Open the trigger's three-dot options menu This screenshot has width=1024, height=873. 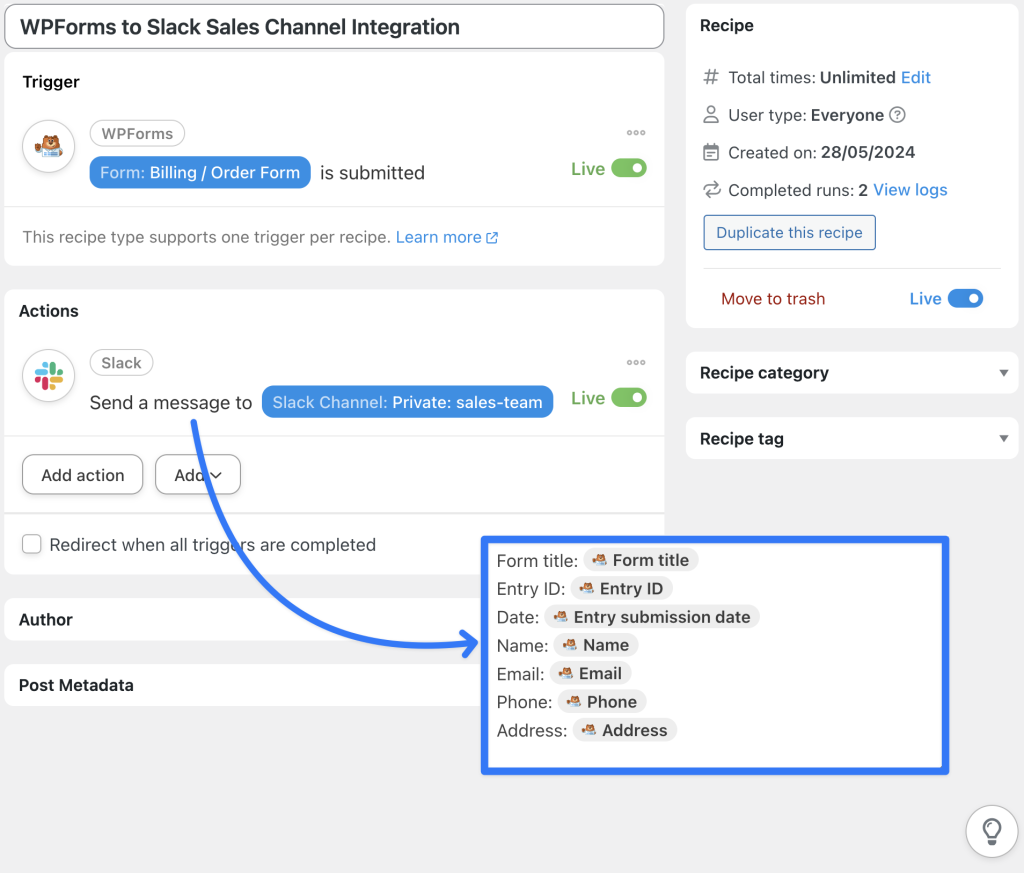[634, 133]
